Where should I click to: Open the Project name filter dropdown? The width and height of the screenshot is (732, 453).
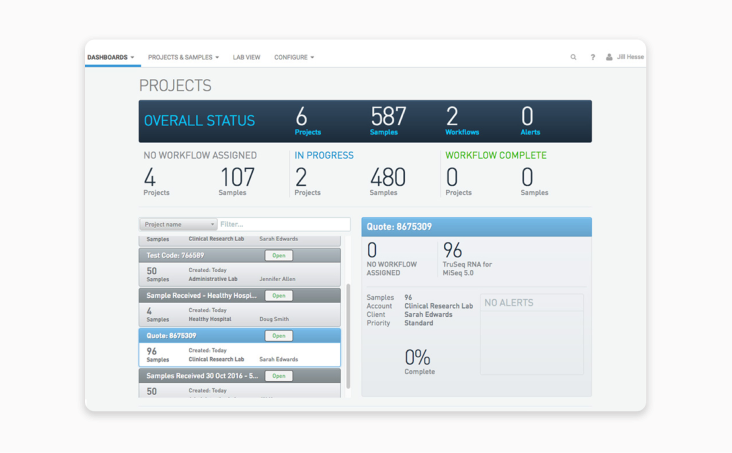pos(178,225)
